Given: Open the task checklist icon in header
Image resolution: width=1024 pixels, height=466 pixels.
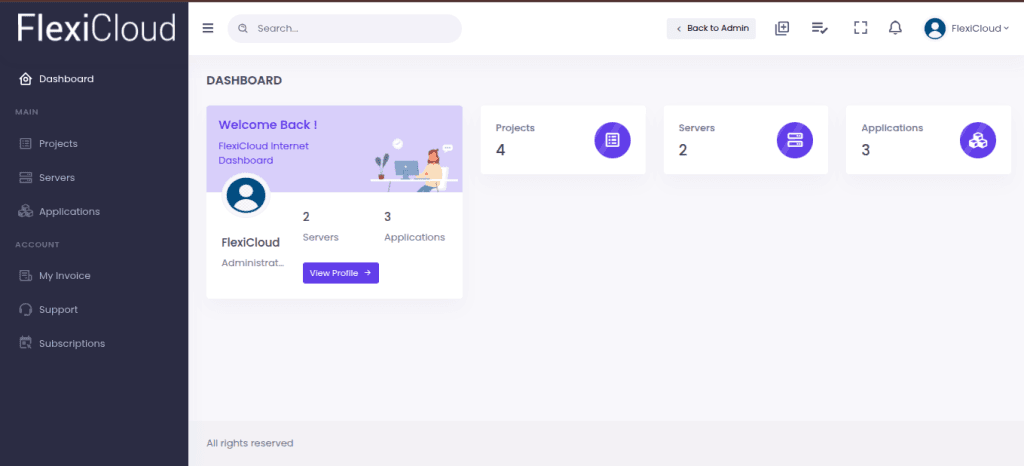Looking at the screenshot, I should coord(819,28).
